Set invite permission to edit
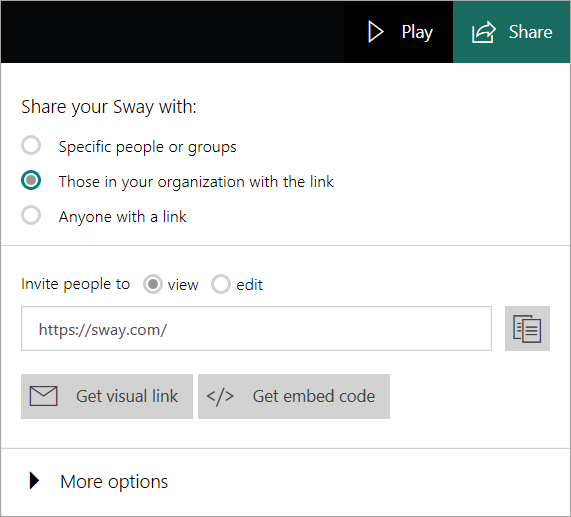571x517 pixels. coord(221,284)
